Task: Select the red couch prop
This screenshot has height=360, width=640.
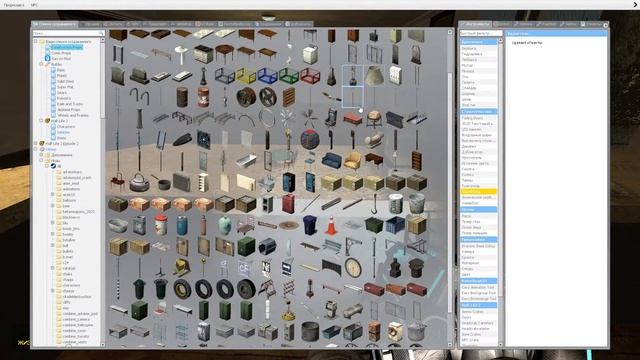Action: click(x=353, y=119)
